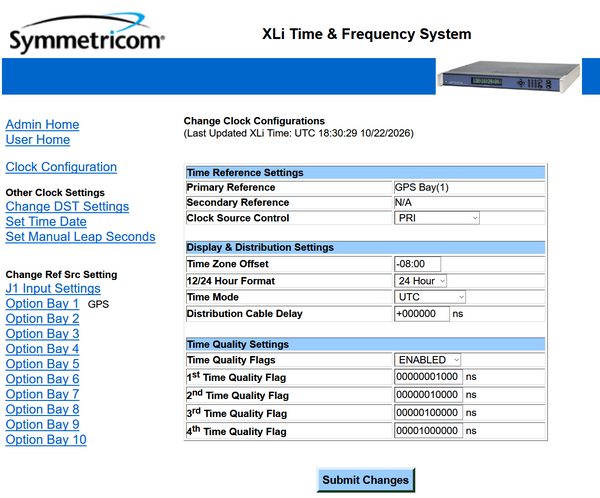
Task: Click the 1st Time Quality Flag field
Action: (428, 377)
